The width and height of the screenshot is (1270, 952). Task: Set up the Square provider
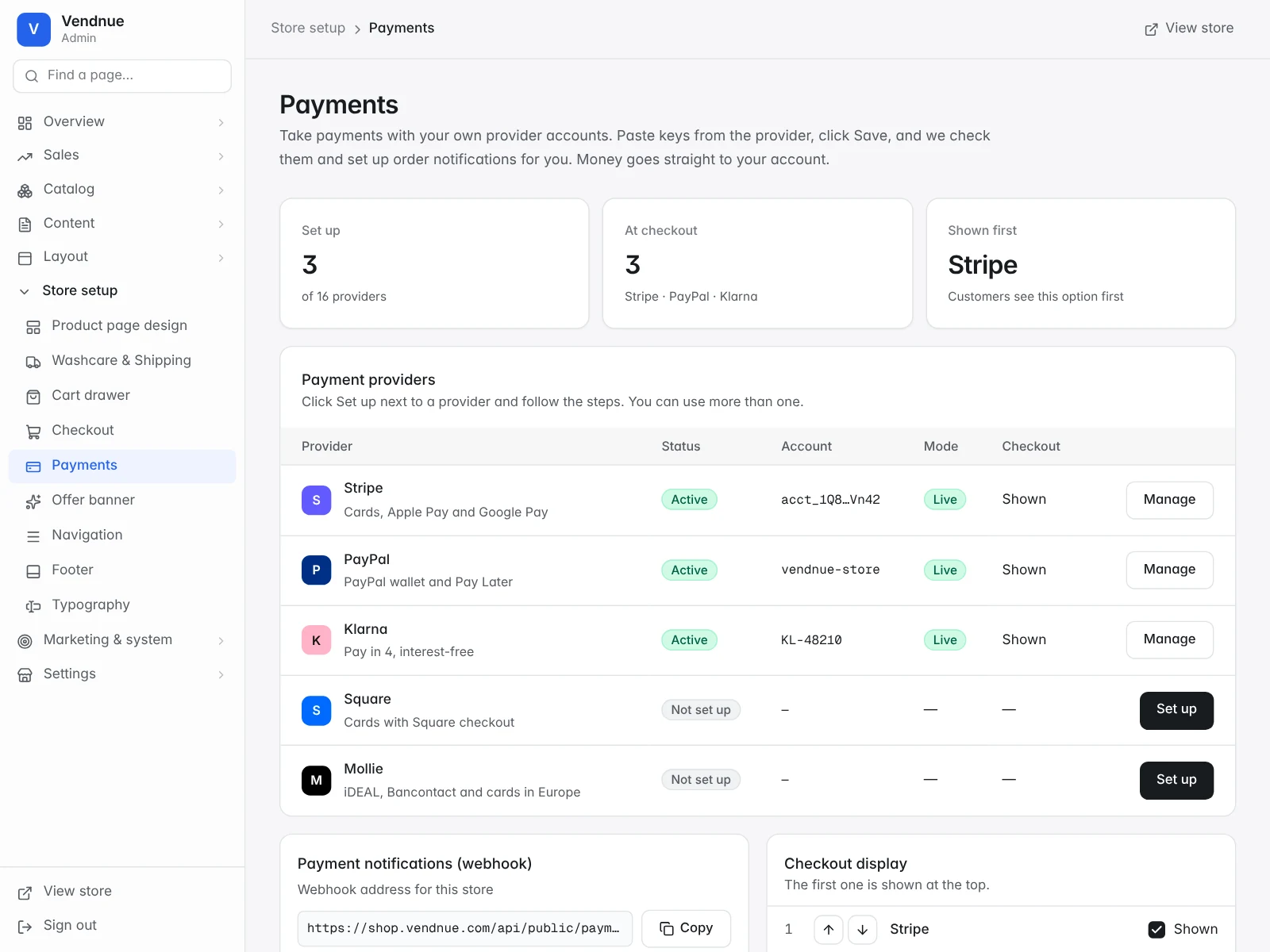coord(1176,710)
